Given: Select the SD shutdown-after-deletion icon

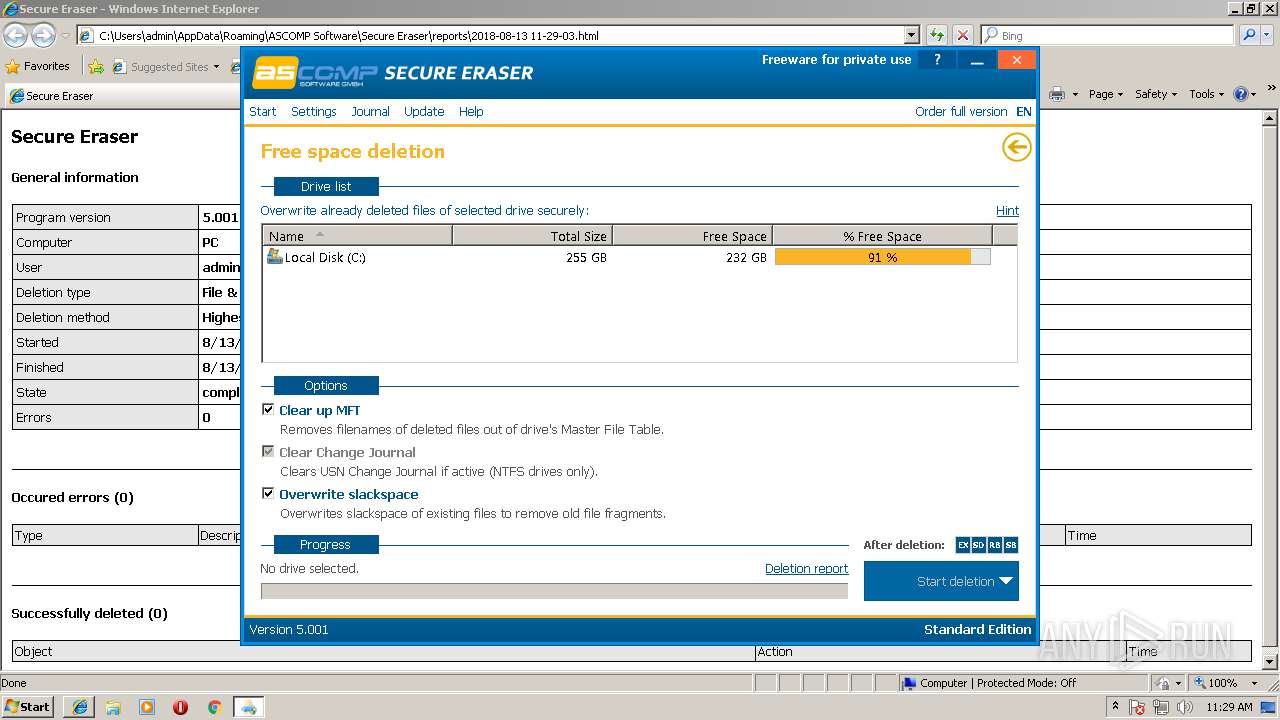Looking at the screenshot, I should (979, 545).
